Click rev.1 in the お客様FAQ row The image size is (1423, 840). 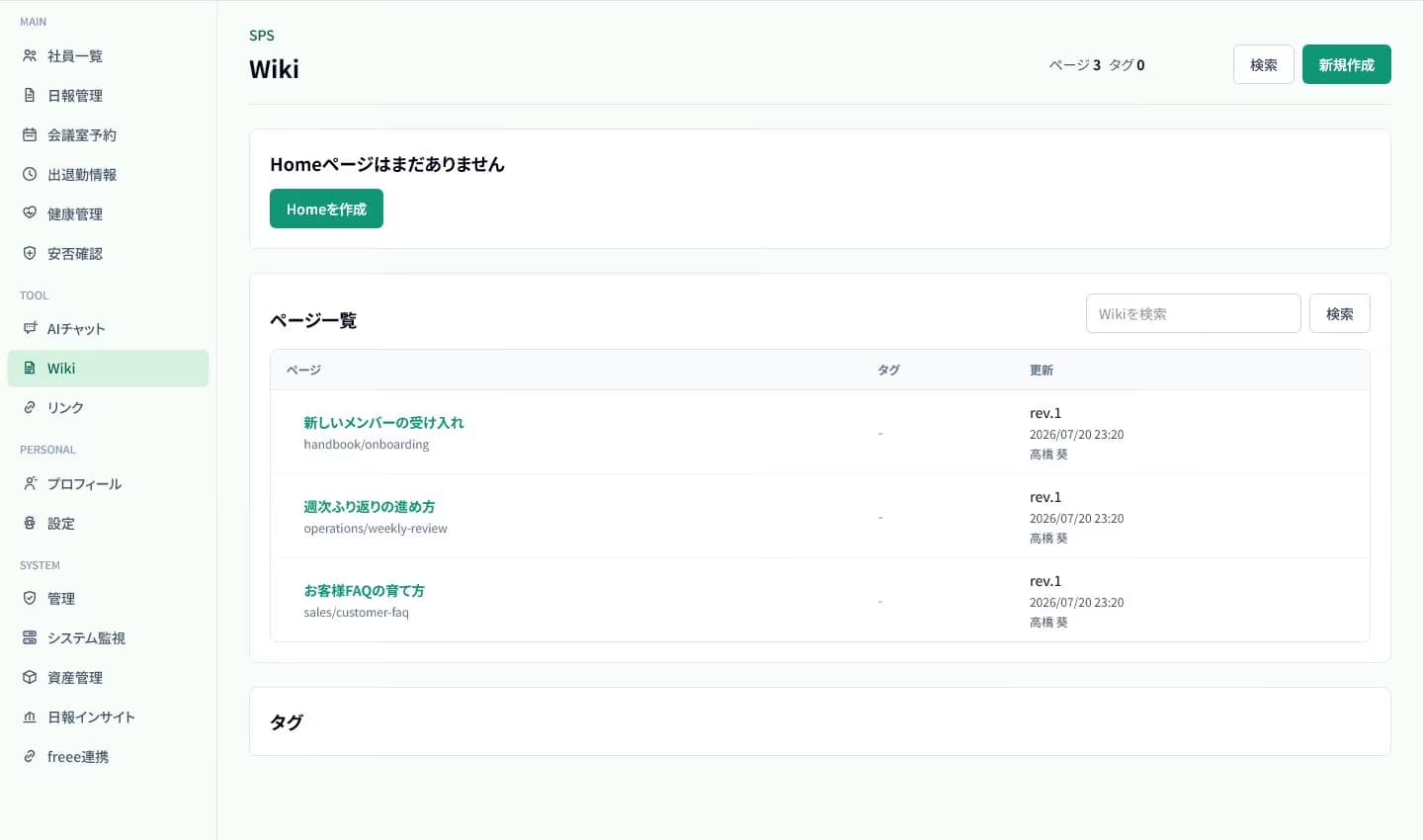coord(1046,581)
